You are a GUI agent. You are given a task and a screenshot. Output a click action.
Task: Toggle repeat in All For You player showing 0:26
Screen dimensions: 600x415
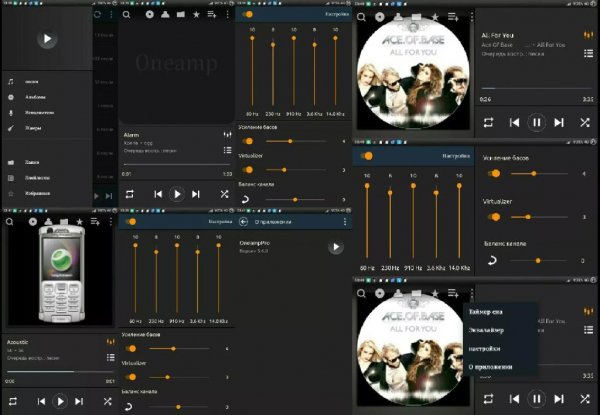click(488, 123)
